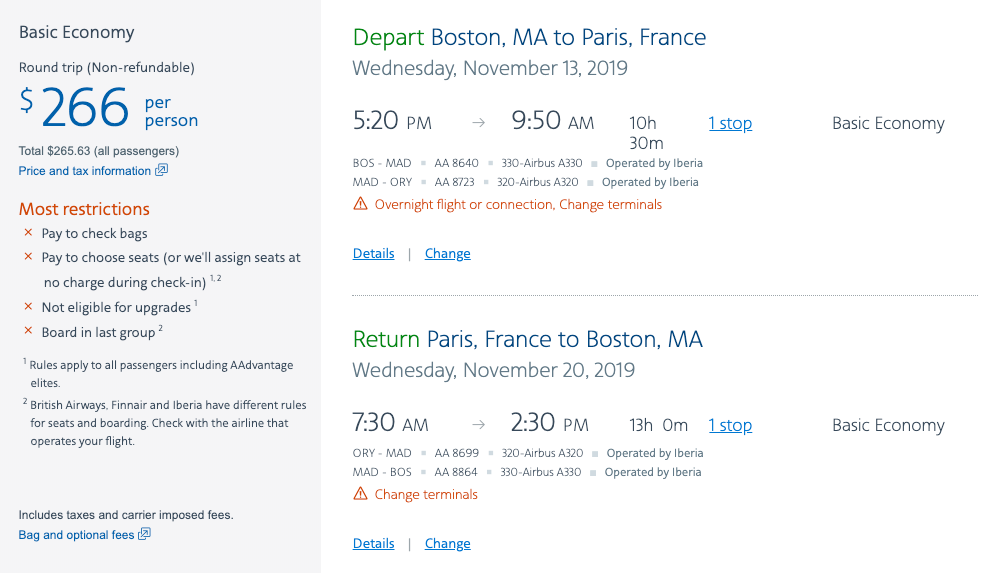Click the X icon beside Pay to choose seats
The image size is (1003, 573).
[28, 257]
